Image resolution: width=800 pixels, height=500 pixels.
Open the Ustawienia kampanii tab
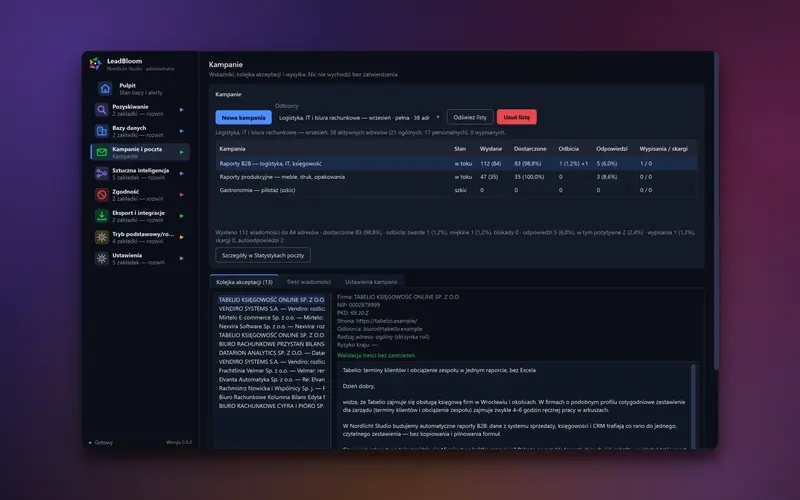tap(371, 282)
